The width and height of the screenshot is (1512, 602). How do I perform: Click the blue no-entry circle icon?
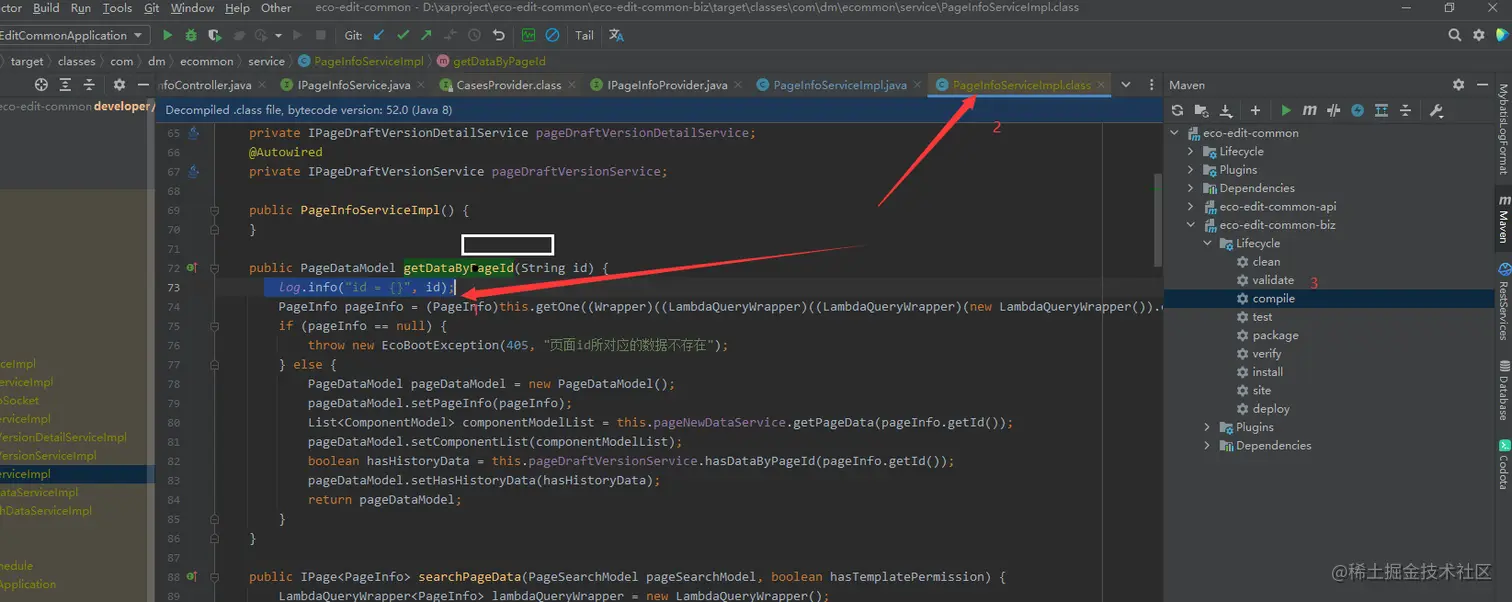pos(552,35)
